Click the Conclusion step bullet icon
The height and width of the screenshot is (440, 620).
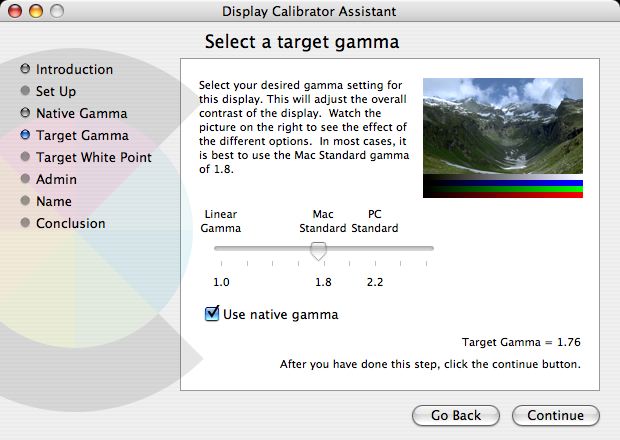[x=25, y=223]
